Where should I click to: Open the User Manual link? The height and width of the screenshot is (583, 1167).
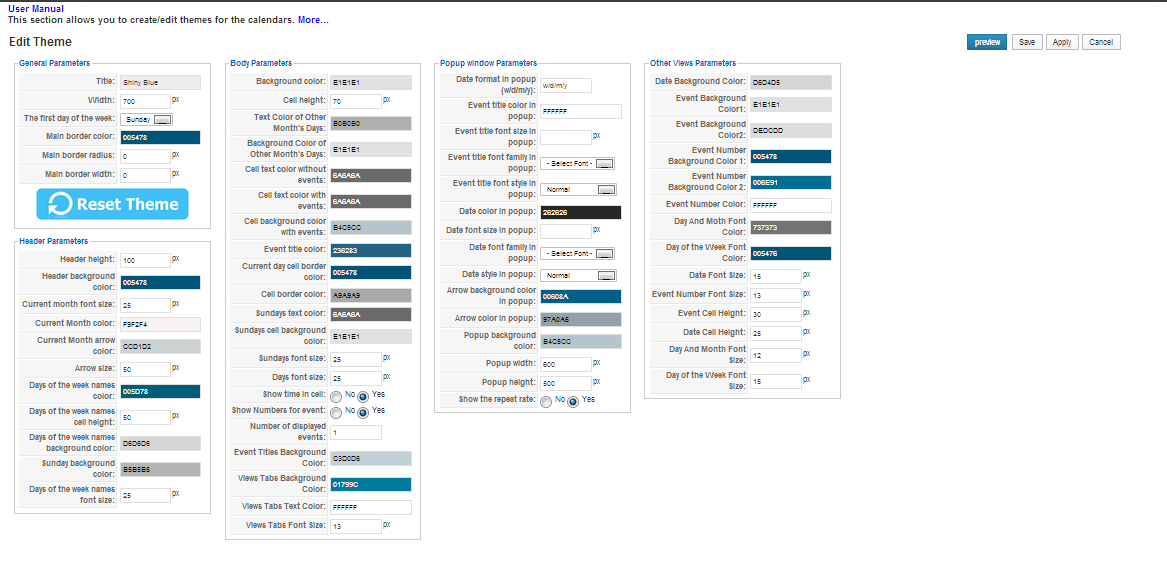pyautogui.click(x=35, y=8)
